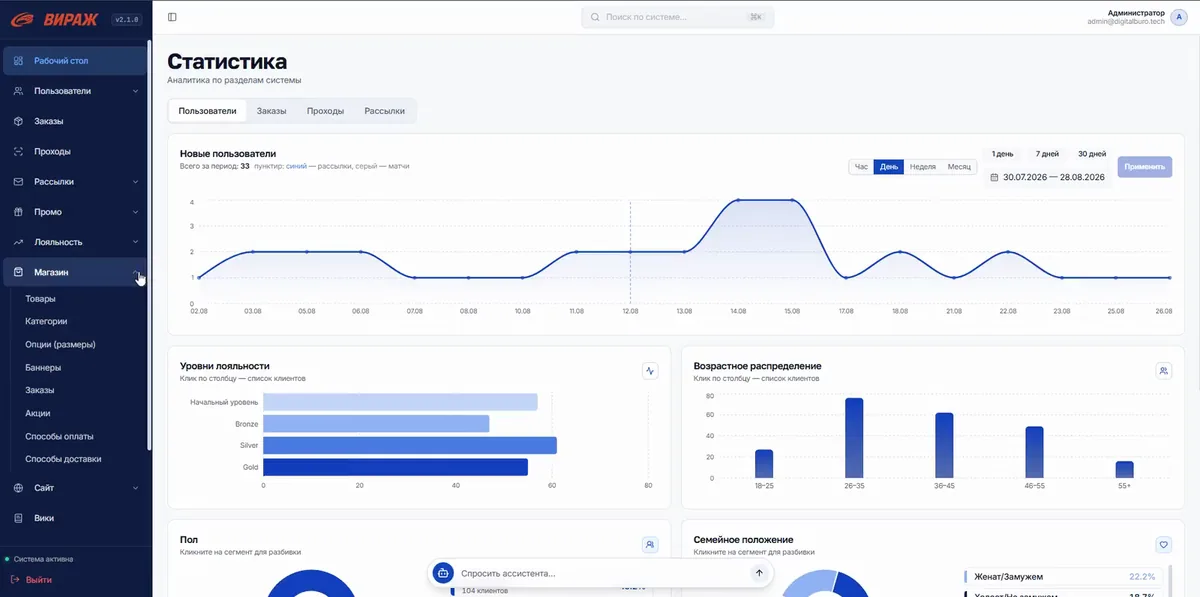Click the Применить button
This screenshot has width=1200, height=597.
coord(1145,167)
